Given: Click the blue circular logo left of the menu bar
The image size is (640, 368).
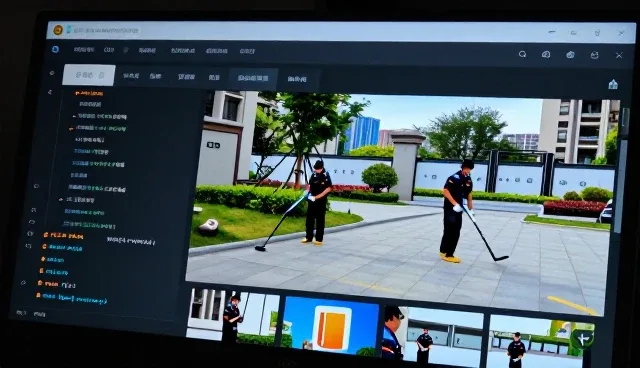Looking at the screenshot, I should click(56, 49).
